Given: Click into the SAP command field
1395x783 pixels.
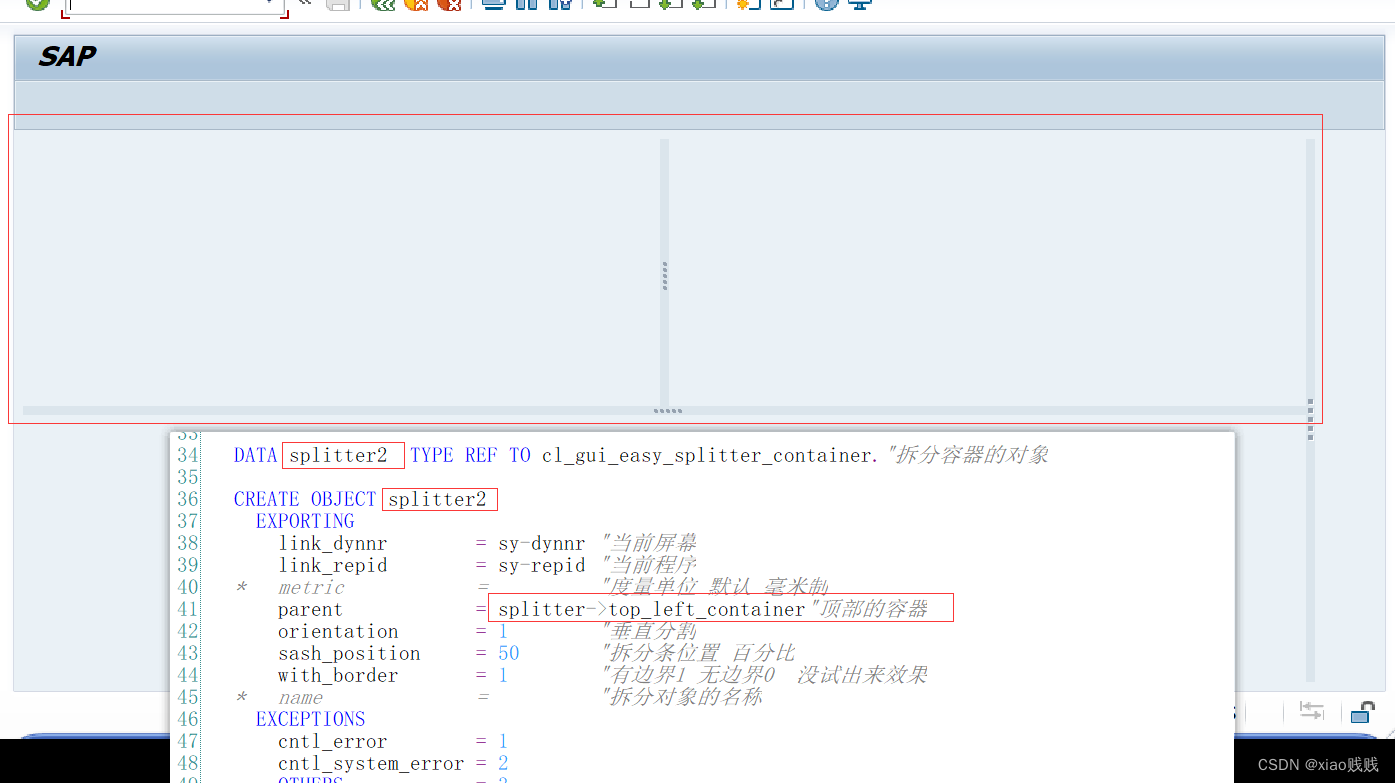Looking at the screenshot, I should [x=175, y=5].
